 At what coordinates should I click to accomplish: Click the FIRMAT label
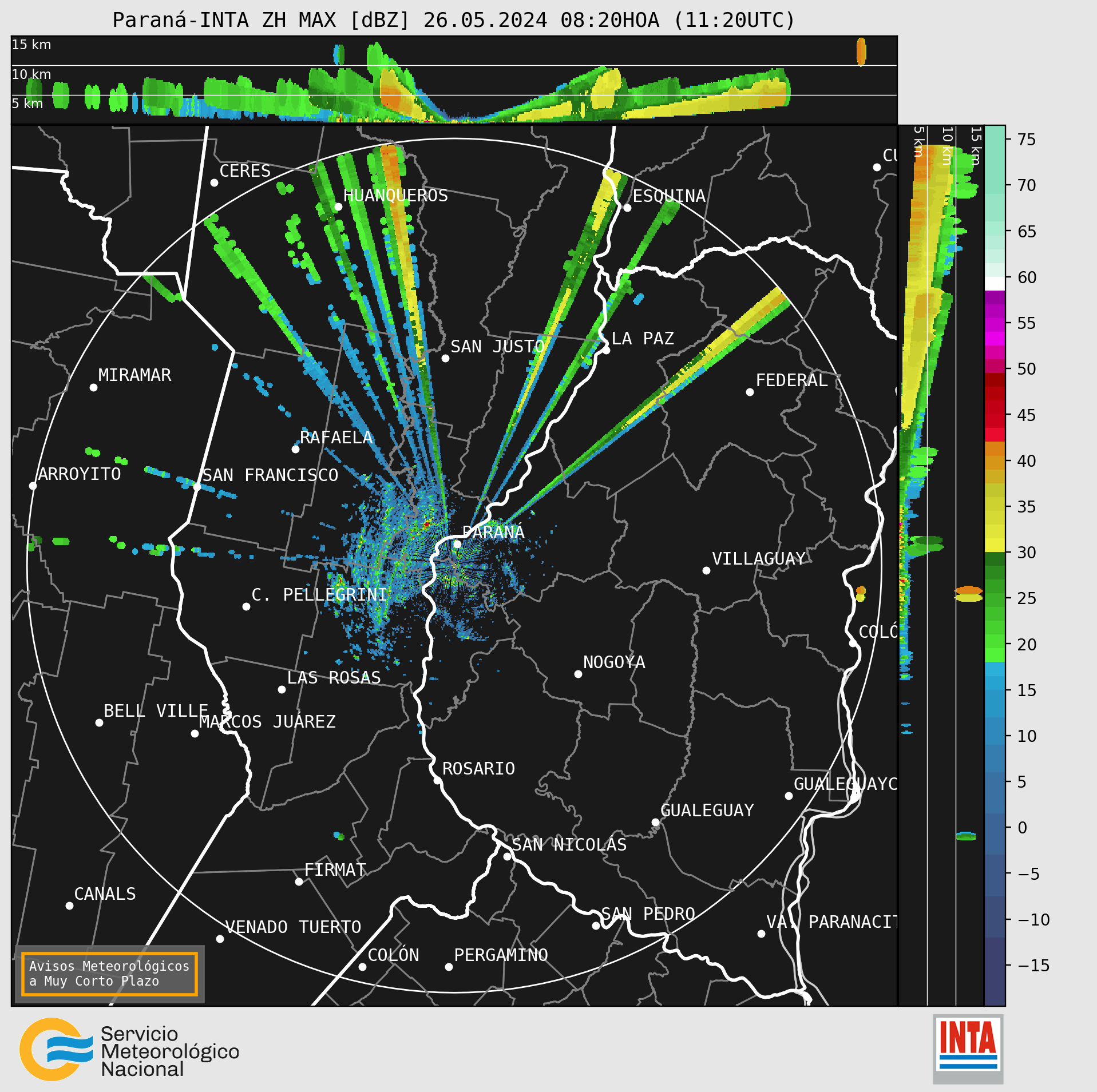(x=335, y=870)
